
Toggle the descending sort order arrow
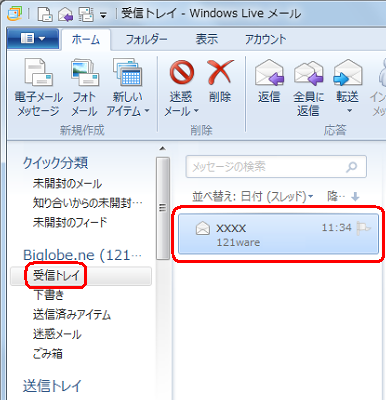(x=355, y=197)
